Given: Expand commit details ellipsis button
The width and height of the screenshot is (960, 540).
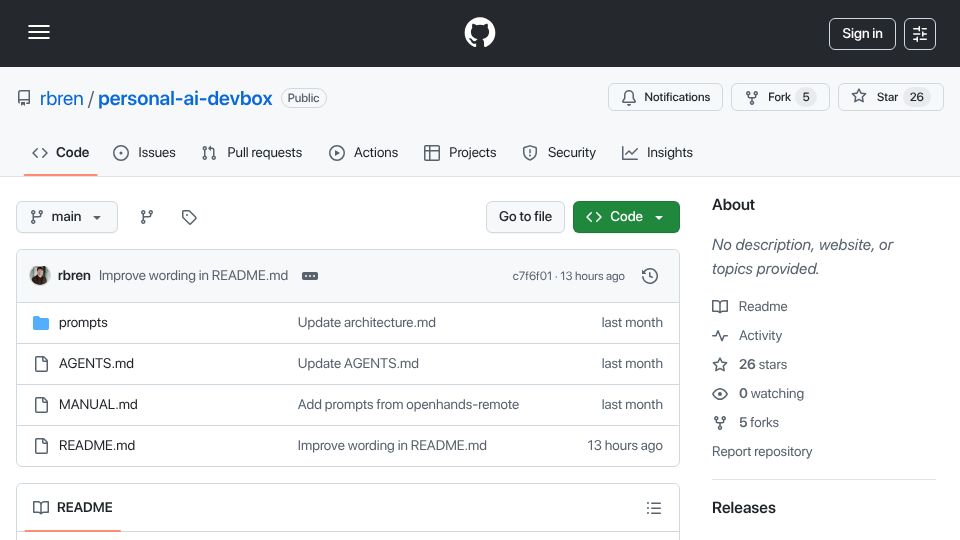Looking at the screenshot, I should (310, 276).
